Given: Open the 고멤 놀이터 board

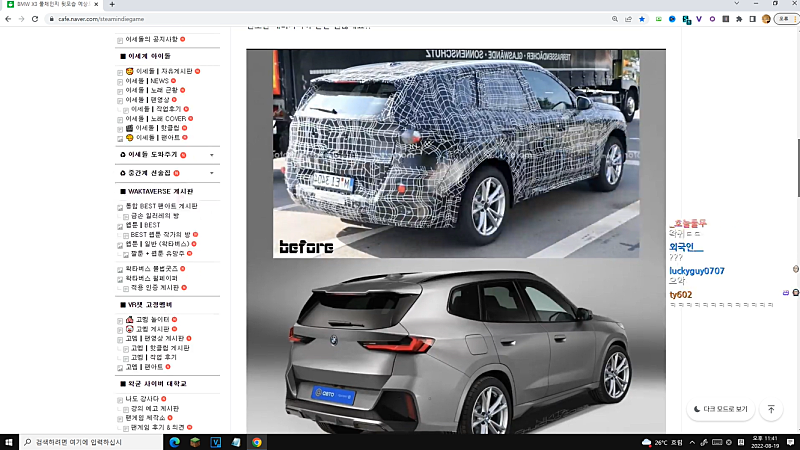Looking at the screenshot, I should click(153, 319).
